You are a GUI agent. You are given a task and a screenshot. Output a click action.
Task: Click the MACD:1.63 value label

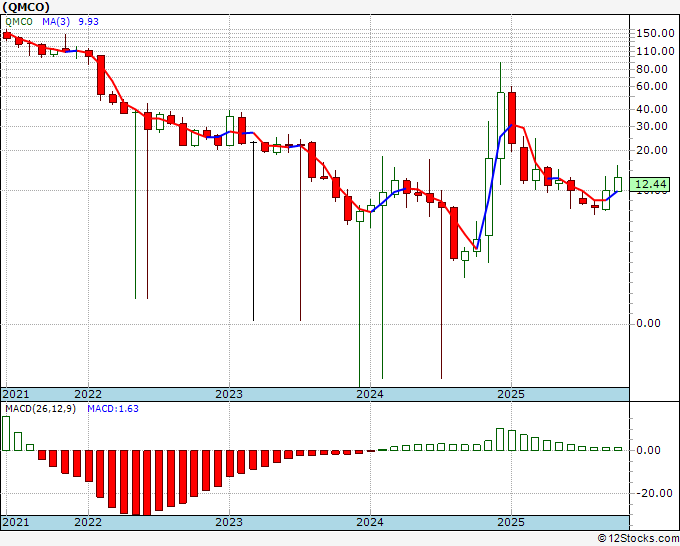[x=113, y=409]
